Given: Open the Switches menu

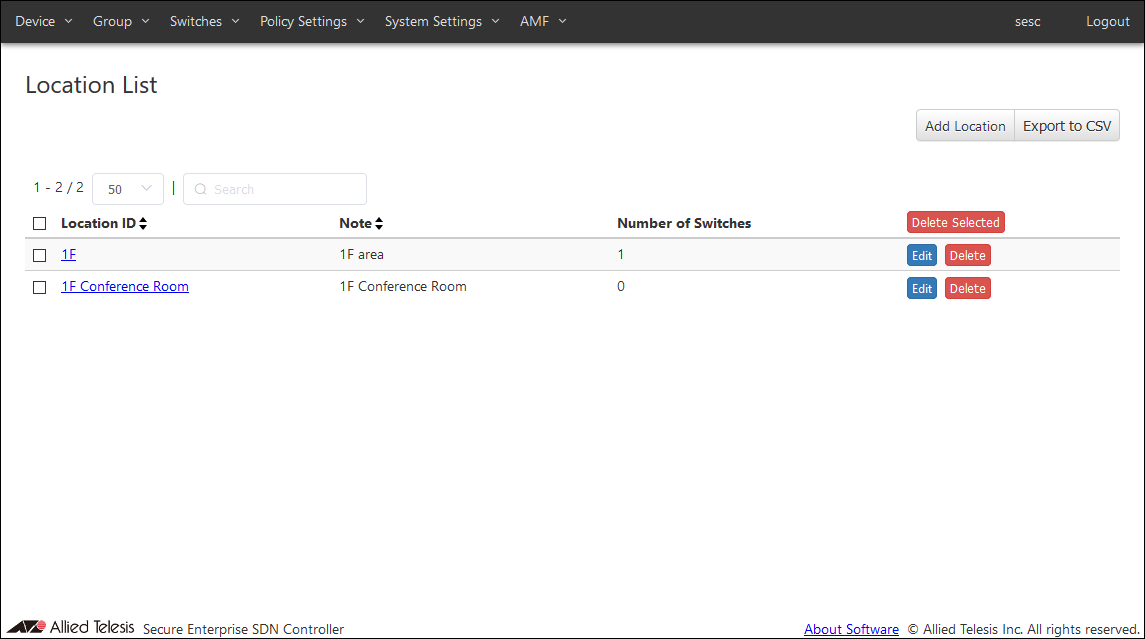Looking at the screenshot, I should (x=204, y=21).
